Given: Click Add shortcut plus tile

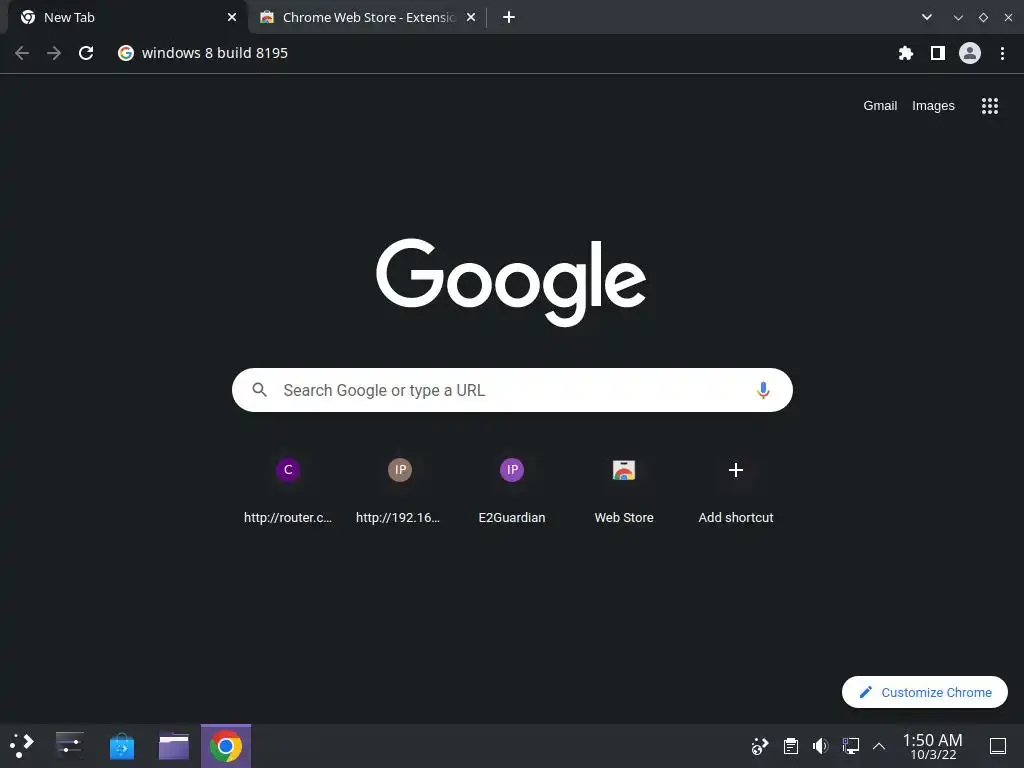Looking at the screenshot, I should [735, 490].
